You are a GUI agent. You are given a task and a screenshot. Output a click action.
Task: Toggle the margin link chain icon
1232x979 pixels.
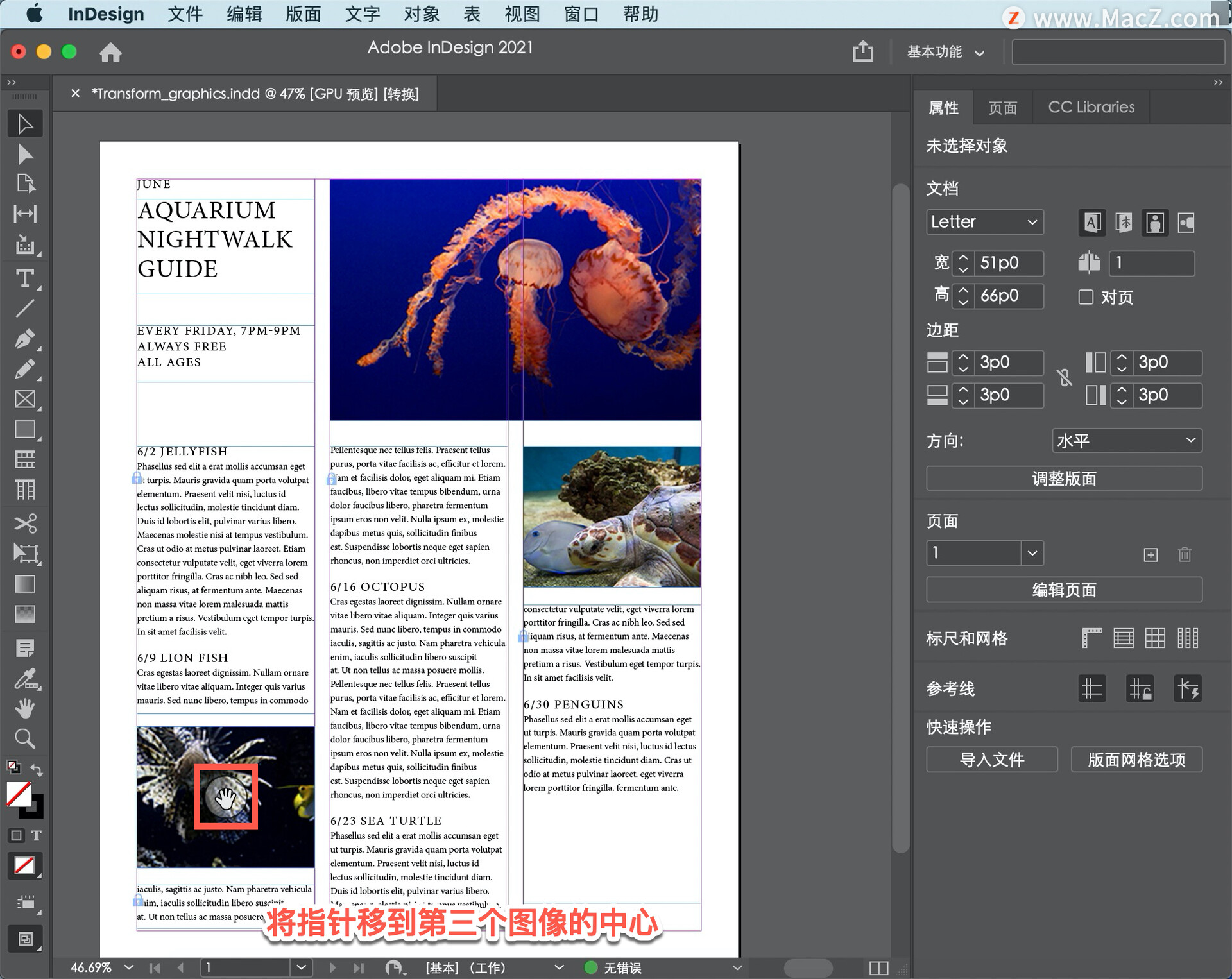tap(1065, 378)
